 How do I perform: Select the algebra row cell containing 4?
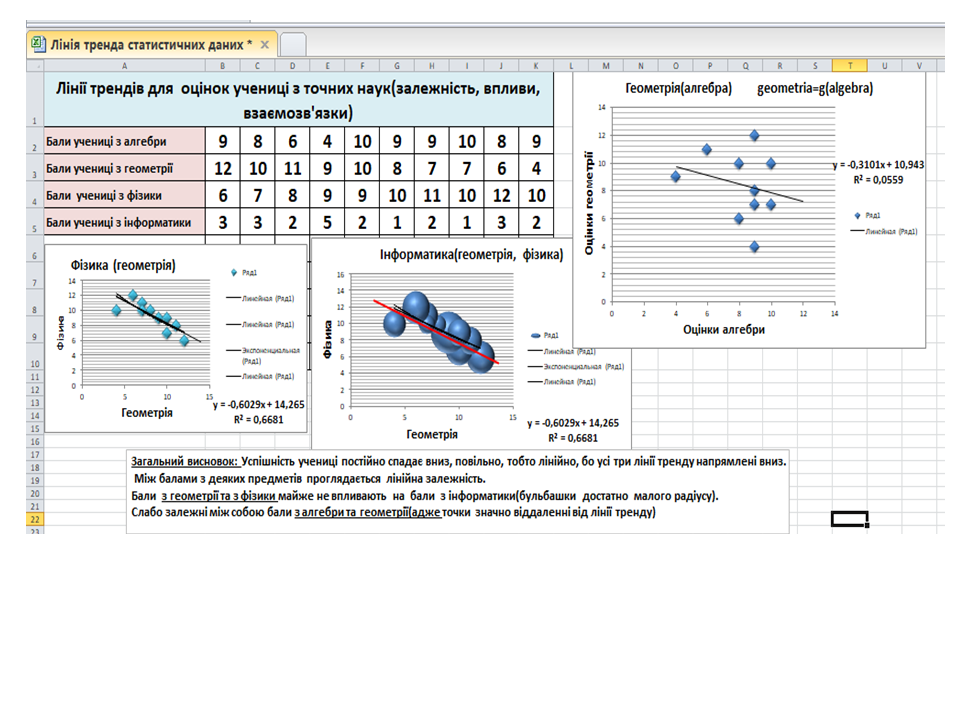click(328, 141)
